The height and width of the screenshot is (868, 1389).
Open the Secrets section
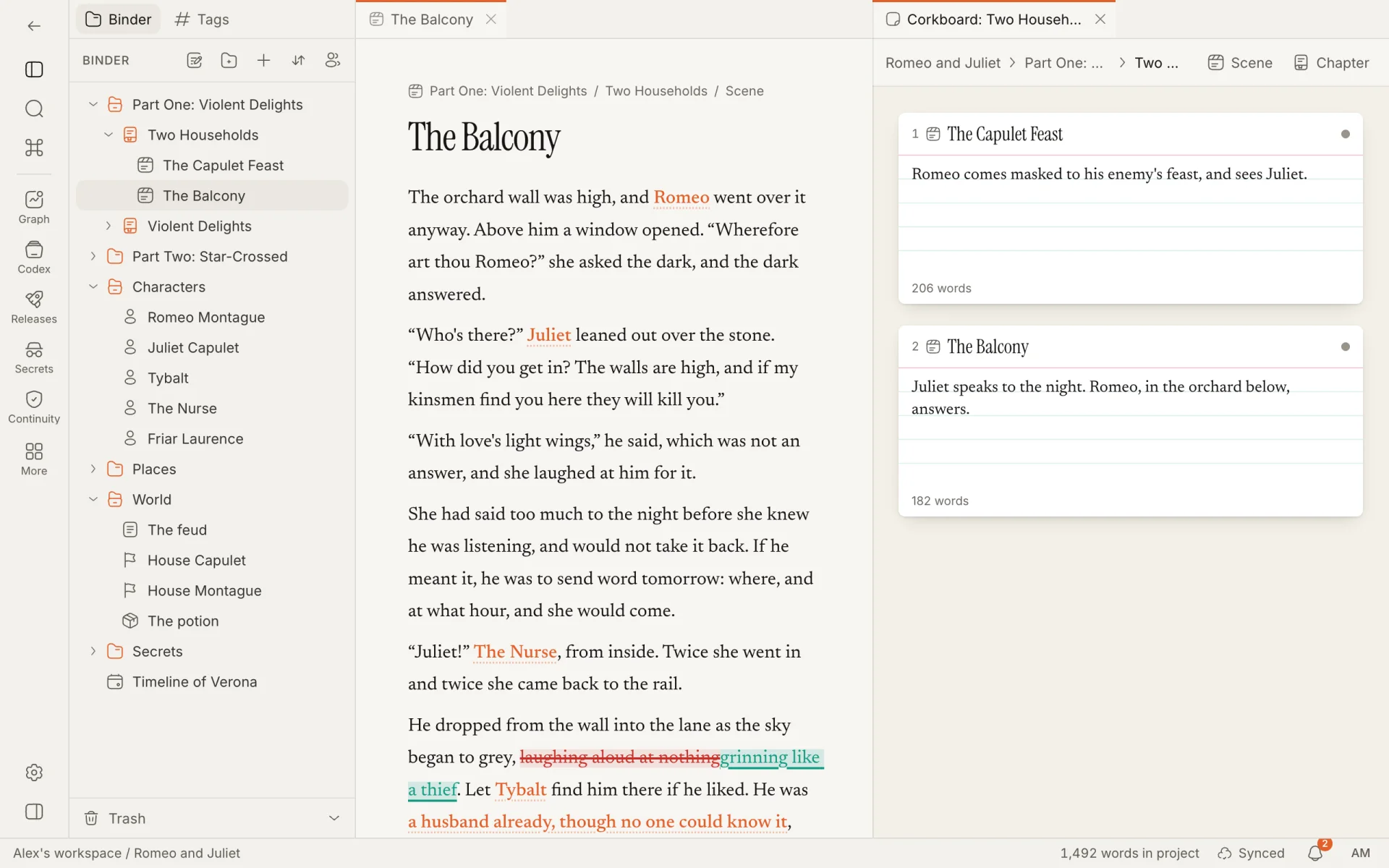pyautogui.click(x=34, y=357)
